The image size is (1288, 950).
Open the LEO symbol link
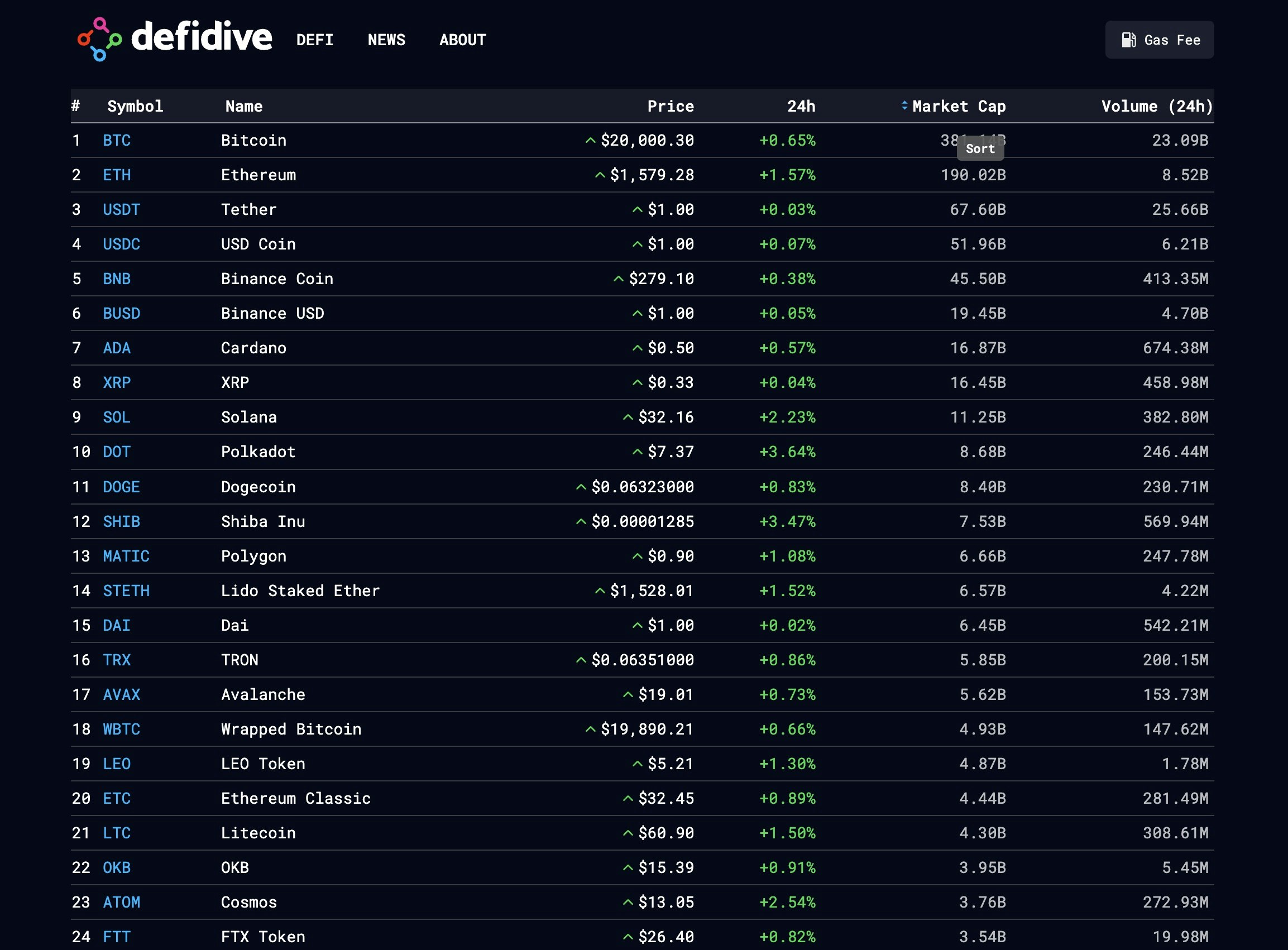[117, 764]
